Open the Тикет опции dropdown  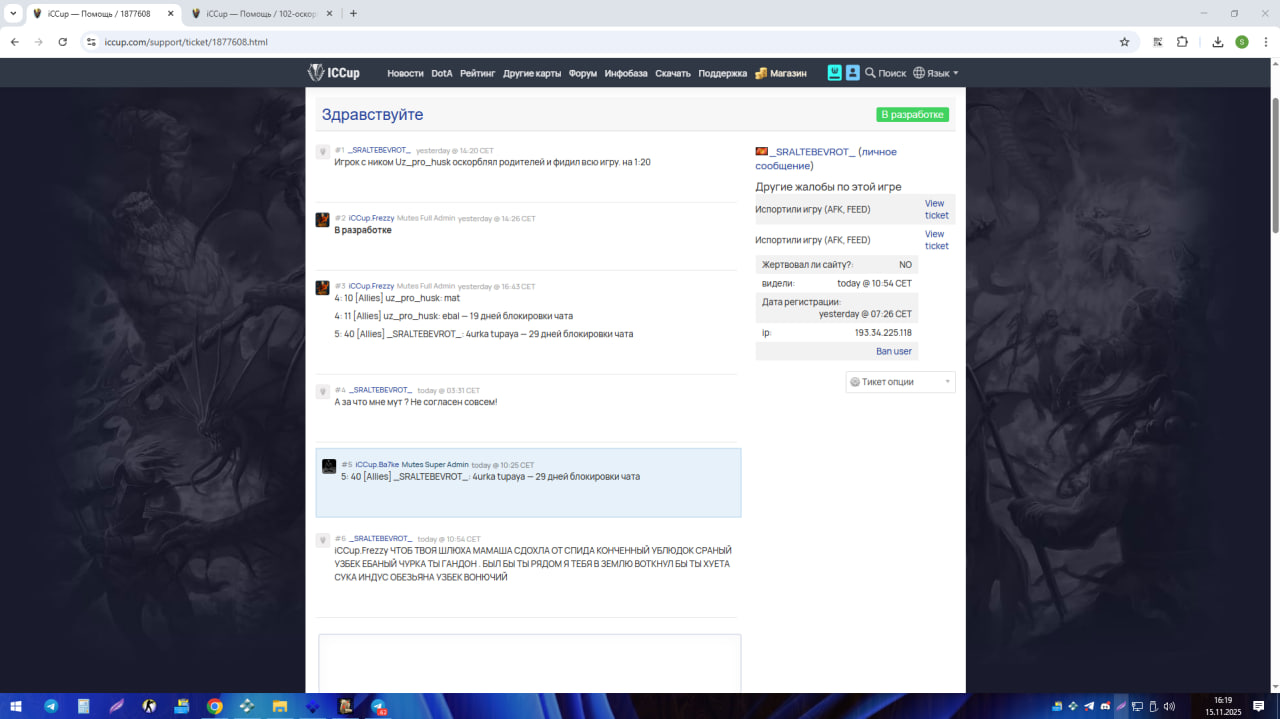[x=900, y=382]
